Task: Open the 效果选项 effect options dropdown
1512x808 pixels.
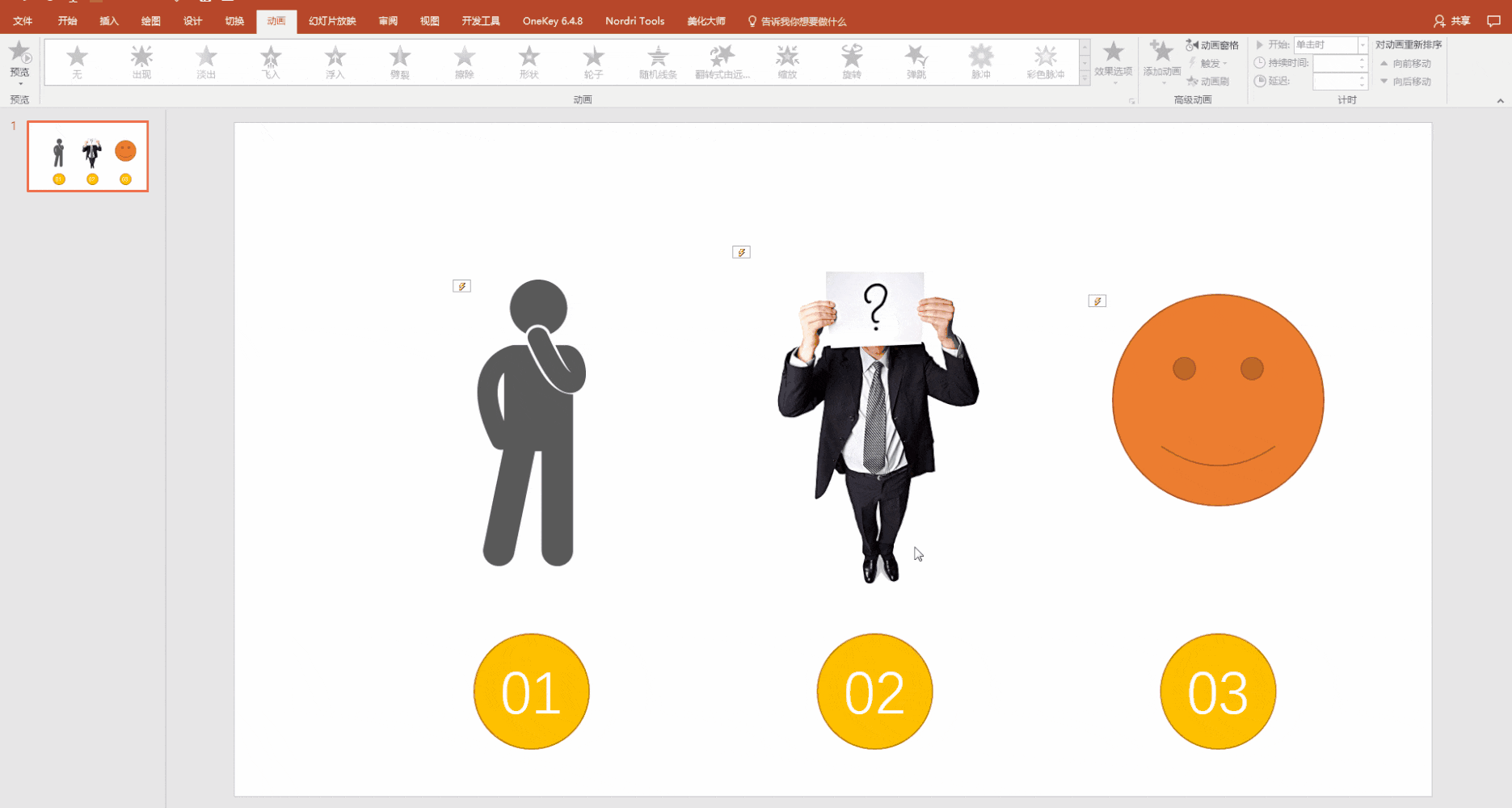Action: pyautogui.click(x=1114, y=61)
